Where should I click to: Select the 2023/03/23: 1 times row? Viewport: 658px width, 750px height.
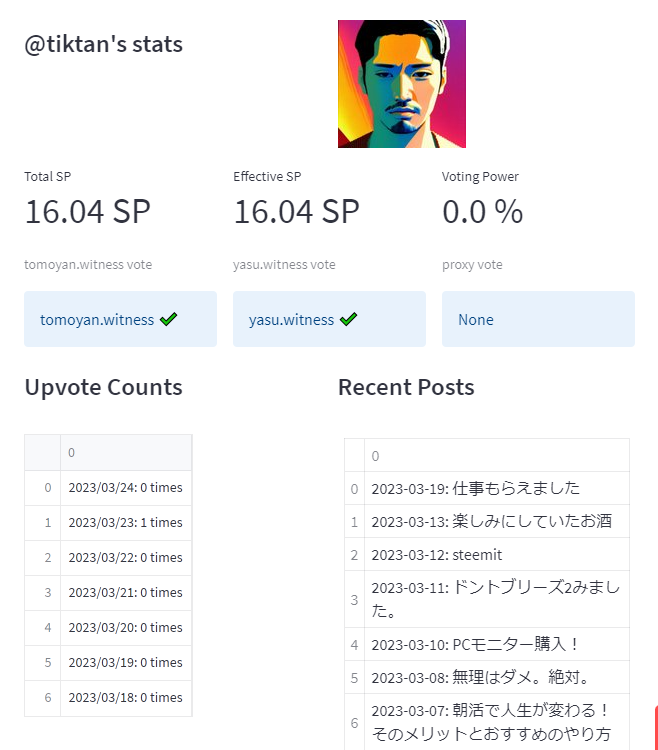coord(108,523)
